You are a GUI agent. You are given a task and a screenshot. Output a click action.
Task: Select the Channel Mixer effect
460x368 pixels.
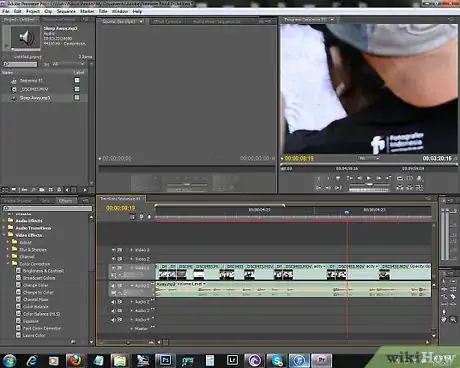coord(35,299)
